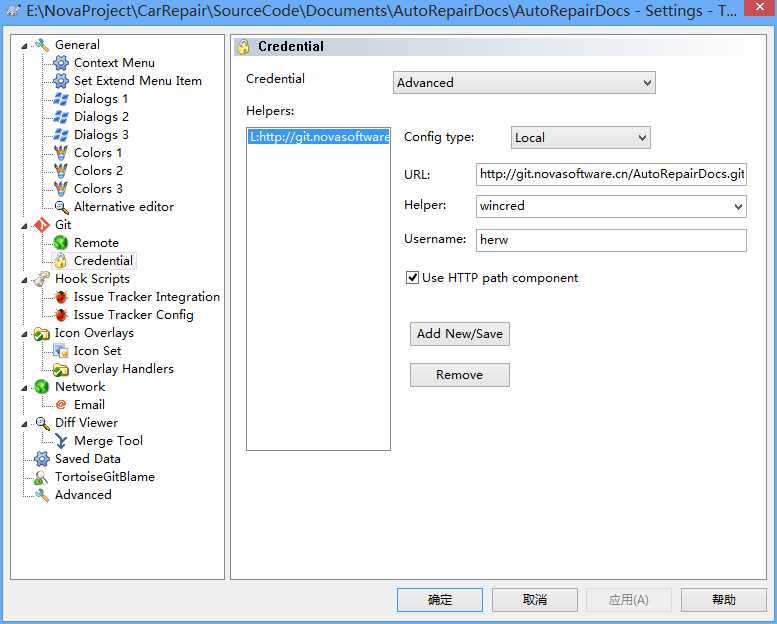Click the Hook Scripts icon
Viewport: 777px width, 624px height.
[x=42, y=279]
